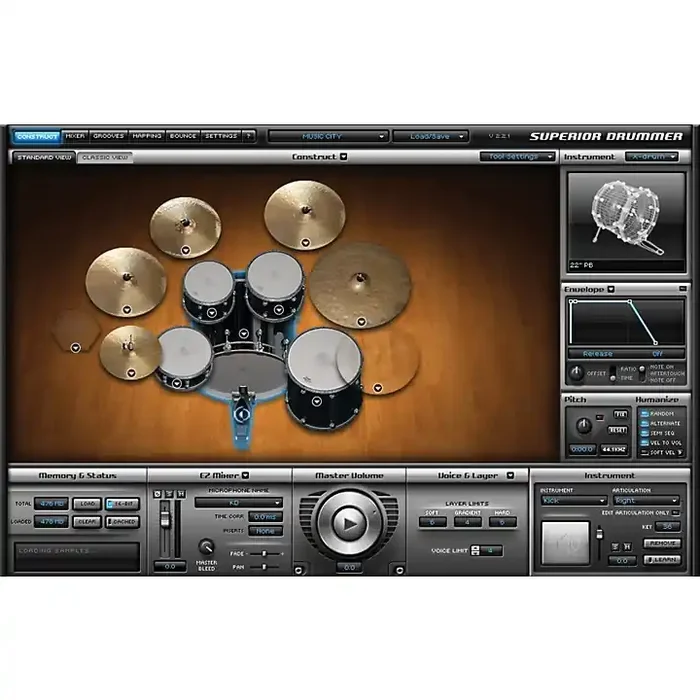This screenshot has width=700, height=700.
Task: Open menu arrow on the top-left crash cymbal
Action: (186, 250)
